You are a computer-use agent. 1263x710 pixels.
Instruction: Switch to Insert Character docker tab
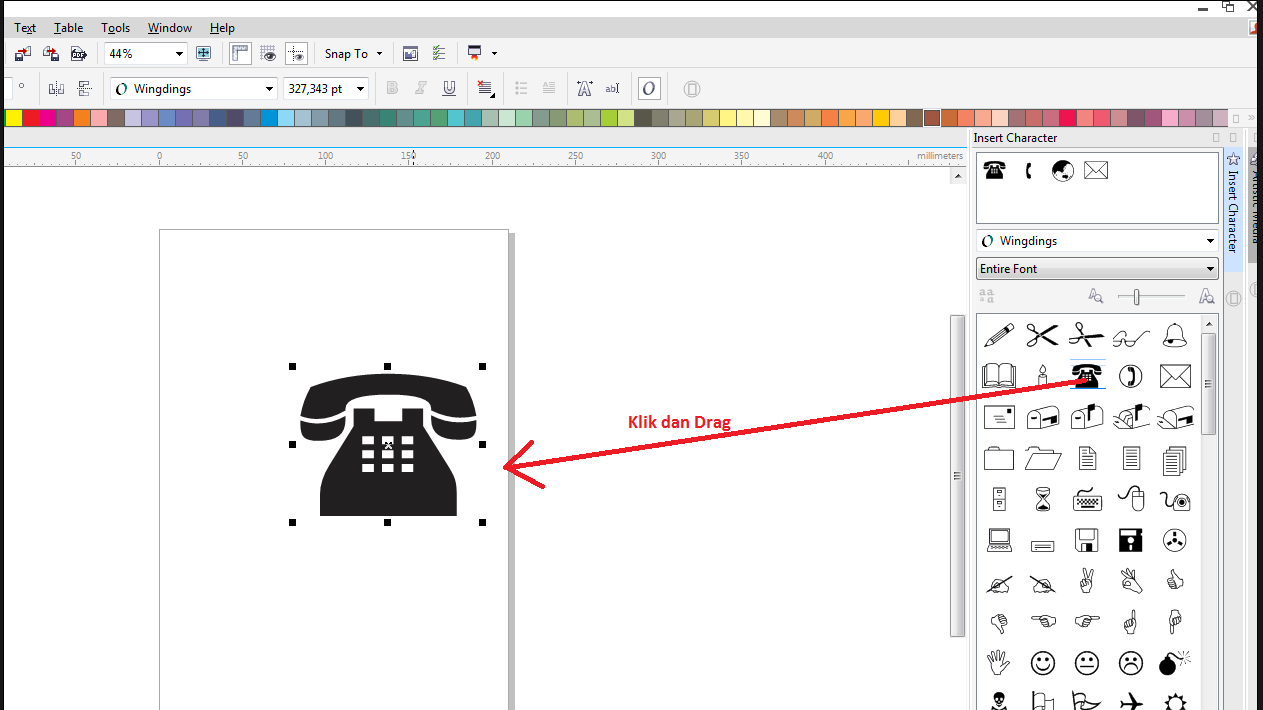tap(1233, 210)
